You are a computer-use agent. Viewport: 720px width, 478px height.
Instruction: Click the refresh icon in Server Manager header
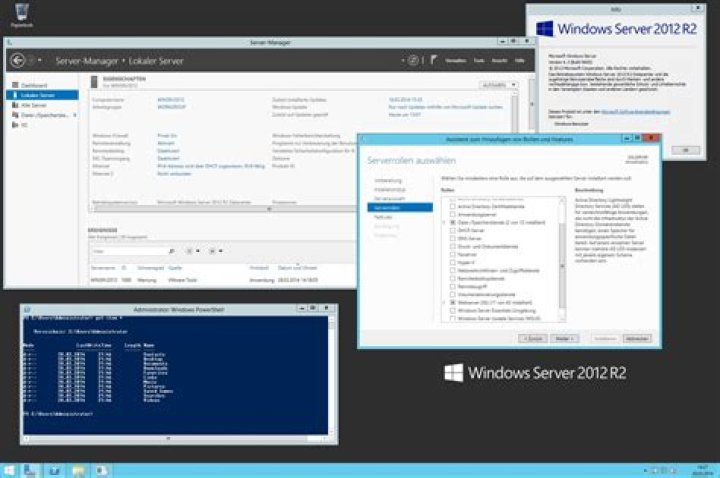point(413,60)
